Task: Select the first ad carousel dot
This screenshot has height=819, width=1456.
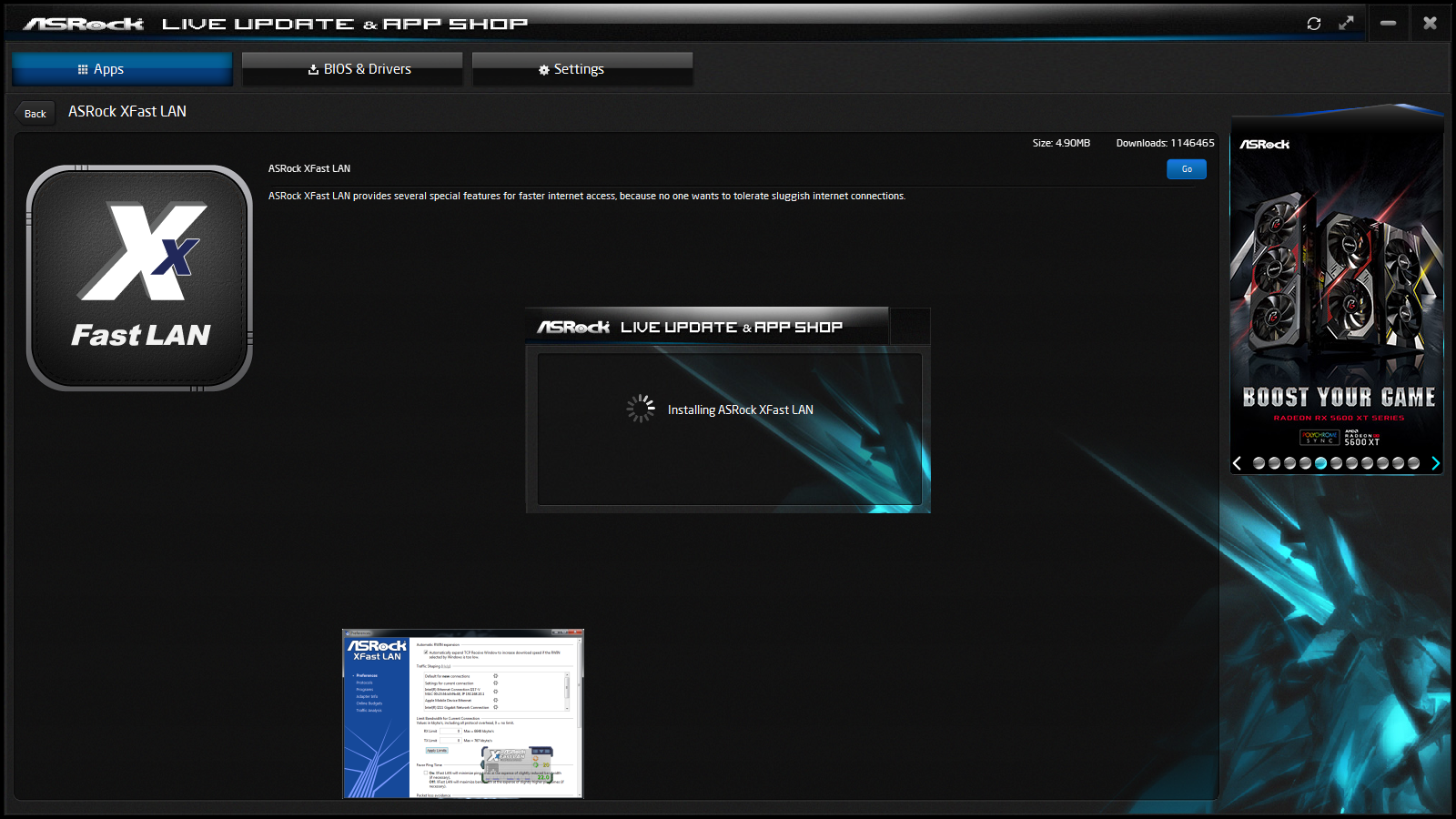Action: tap(1259, 463)
